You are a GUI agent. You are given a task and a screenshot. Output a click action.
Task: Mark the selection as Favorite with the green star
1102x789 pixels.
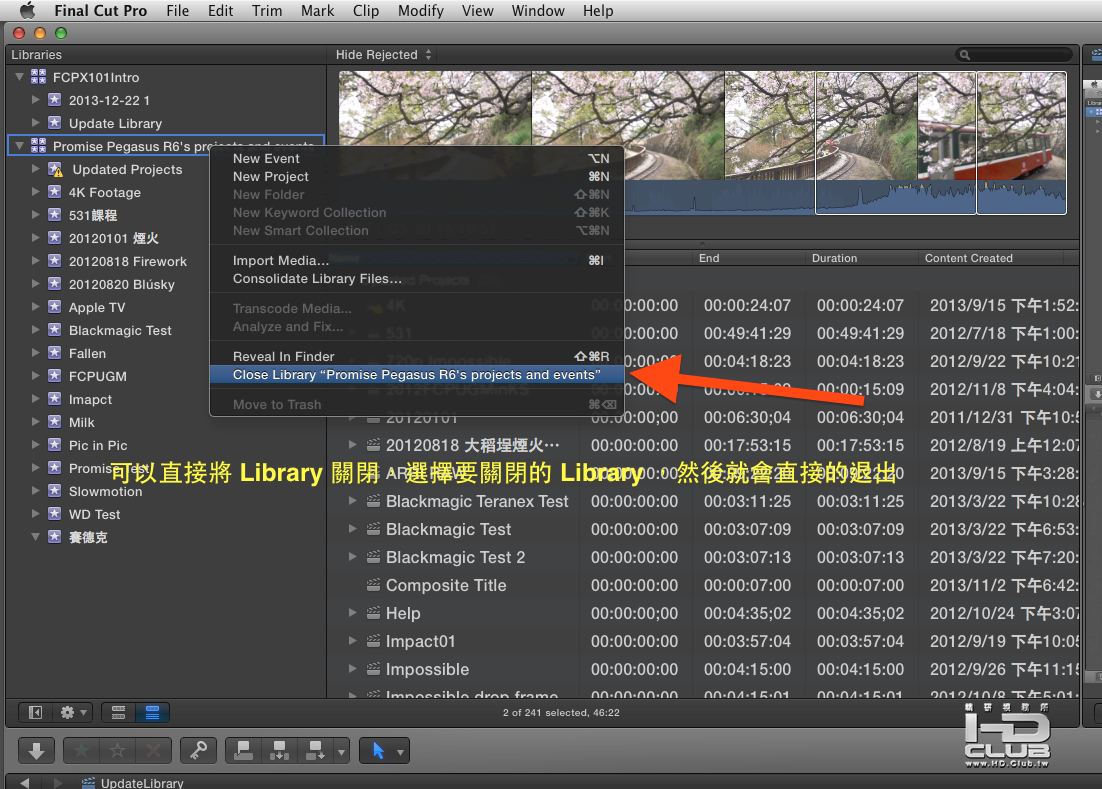tap(82, 750)
